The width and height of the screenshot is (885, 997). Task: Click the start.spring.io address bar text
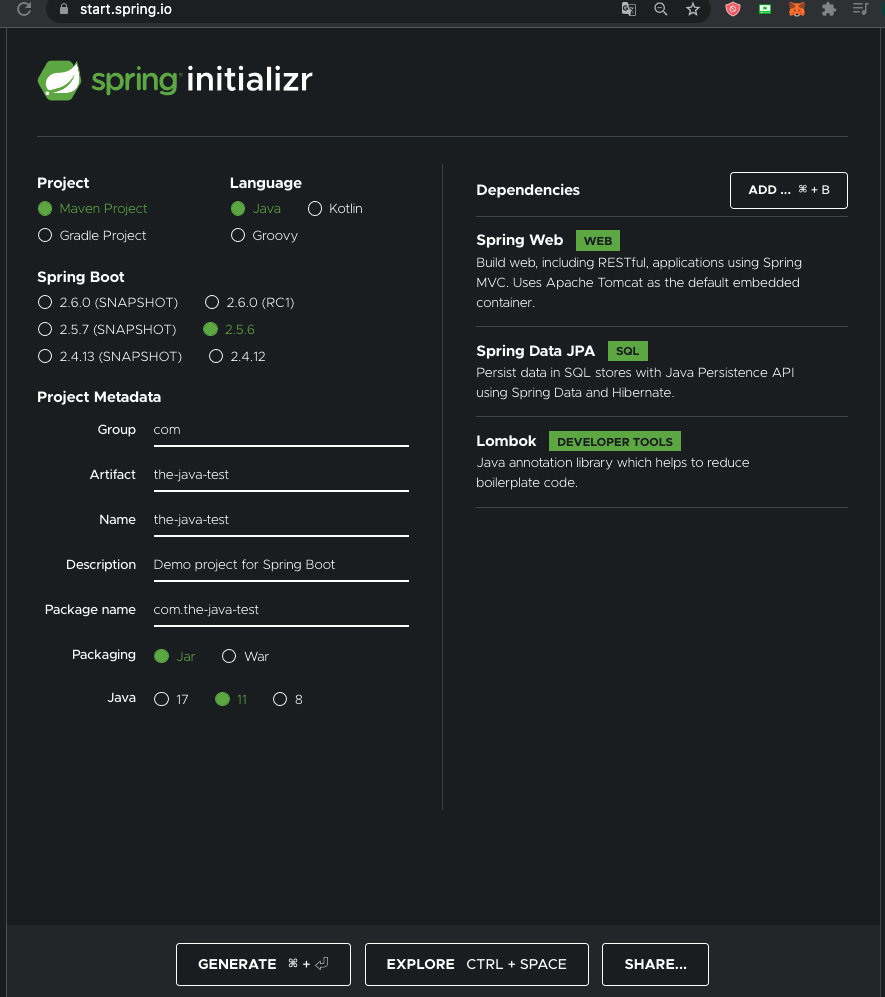[126, 10]
